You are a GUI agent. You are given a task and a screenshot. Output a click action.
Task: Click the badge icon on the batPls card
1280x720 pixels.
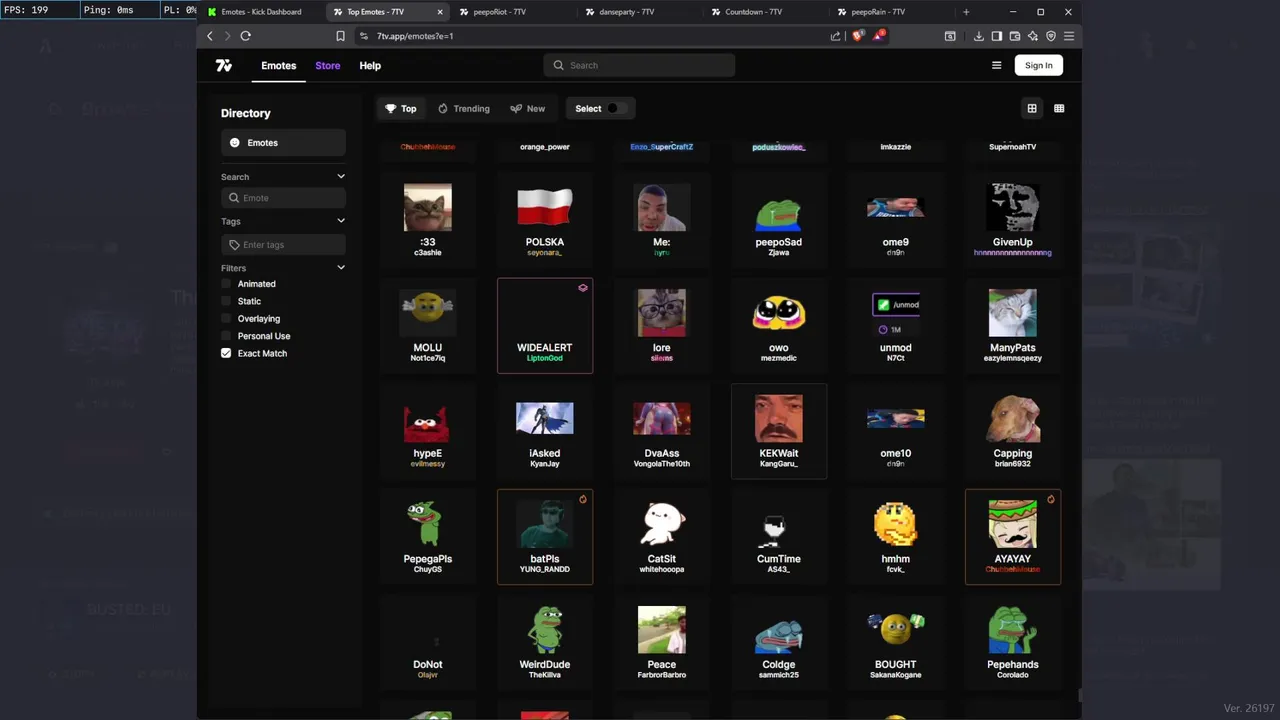click(x=583, y=499)
